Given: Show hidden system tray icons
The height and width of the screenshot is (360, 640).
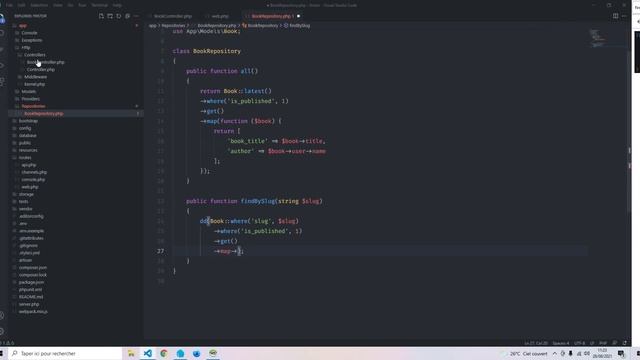Looking at the screenshot, I should pyautogui.click(x=555, y=353).
